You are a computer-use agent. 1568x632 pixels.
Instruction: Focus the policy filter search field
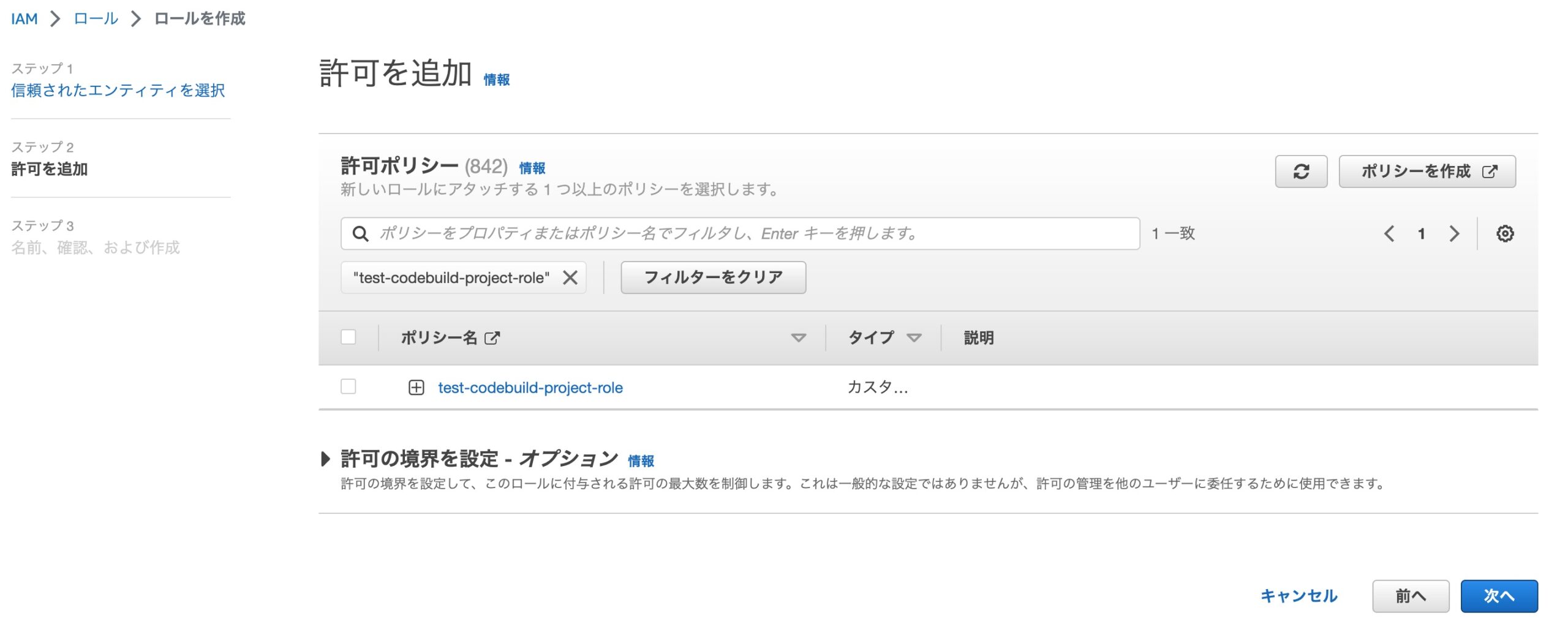(x=740, y=233)
